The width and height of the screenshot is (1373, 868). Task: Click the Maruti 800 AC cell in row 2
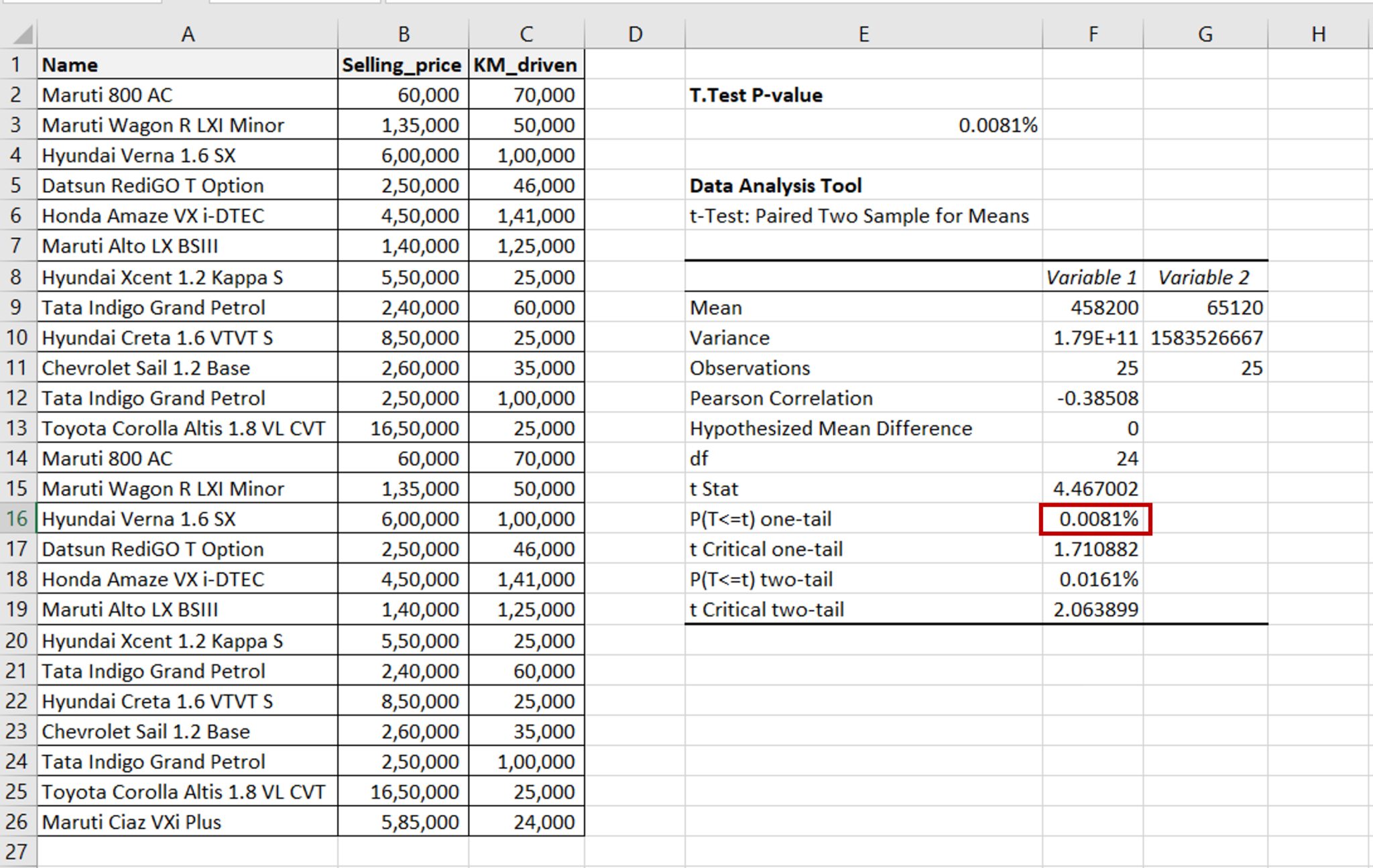(x=188, y=95)
